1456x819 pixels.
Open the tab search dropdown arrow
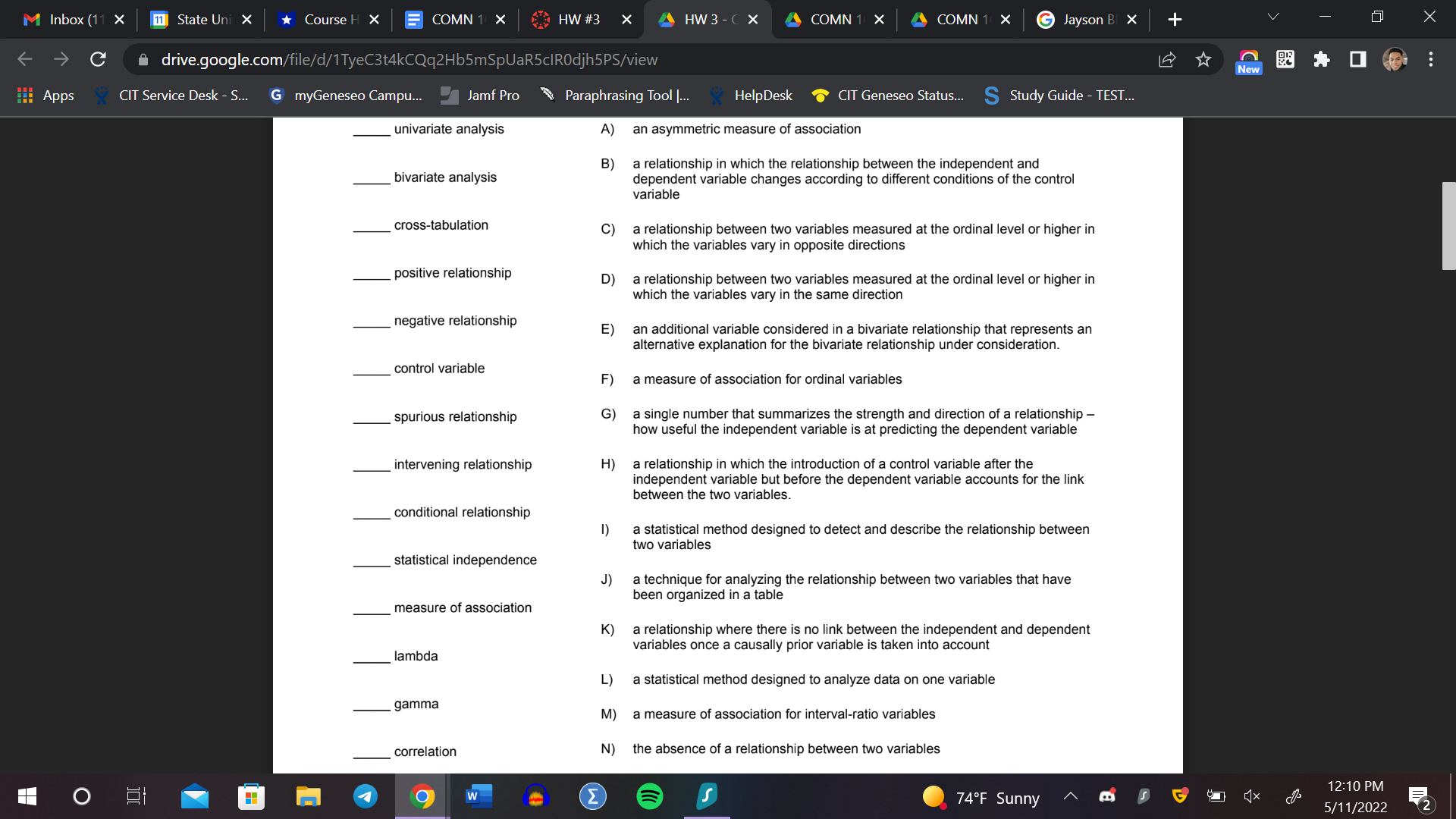click(1272, 17)
